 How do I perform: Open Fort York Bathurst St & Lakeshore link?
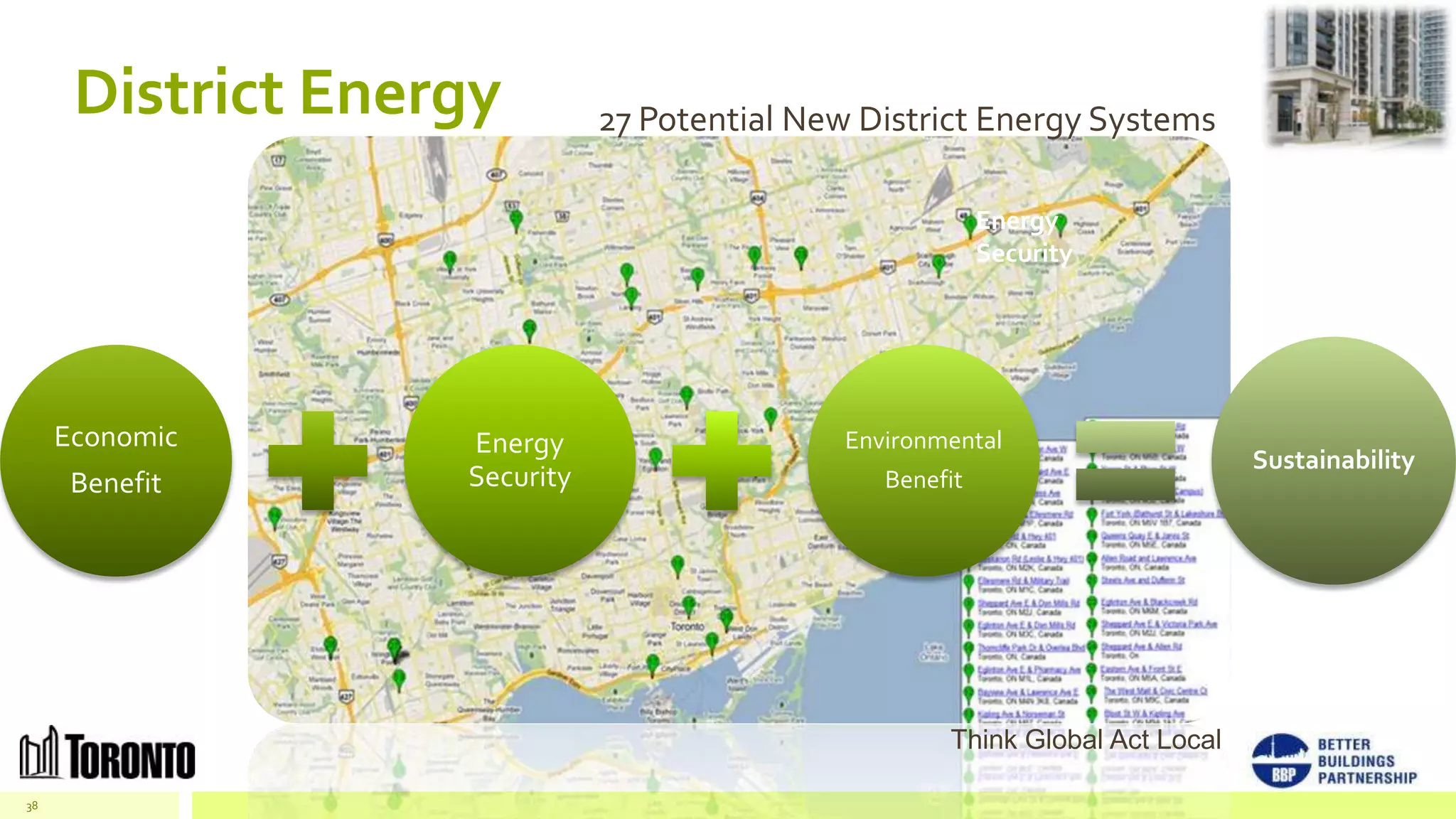pyautogui.click(x=1162, y=515)
